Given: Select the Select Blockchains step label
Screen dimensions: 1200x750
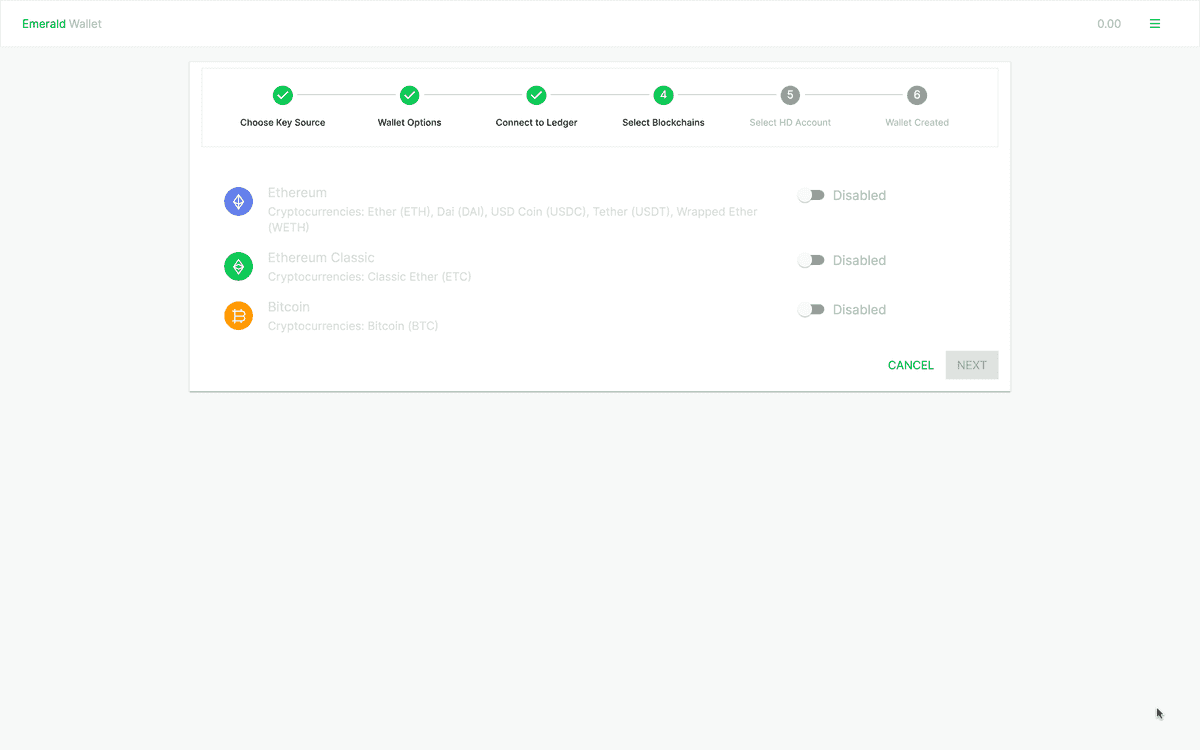Looking at the screenshot, I should pyautogui.click(x=663, y=122).
